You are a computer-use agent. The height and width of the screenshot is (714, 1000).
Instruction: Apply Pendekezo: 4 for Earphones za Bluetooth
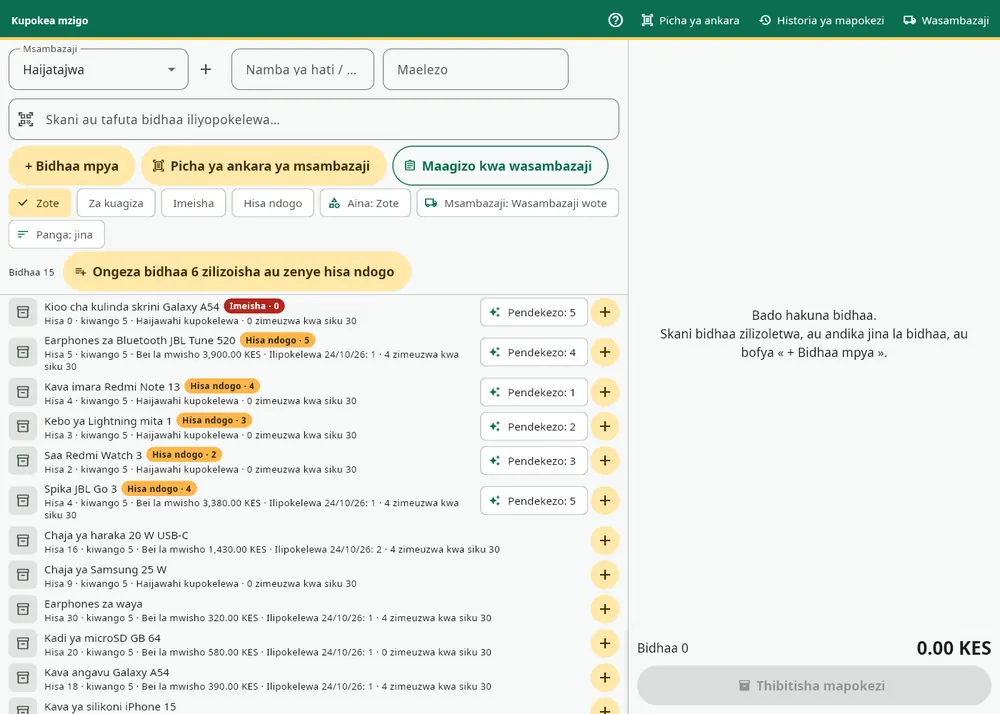click(x=534, y=352)
